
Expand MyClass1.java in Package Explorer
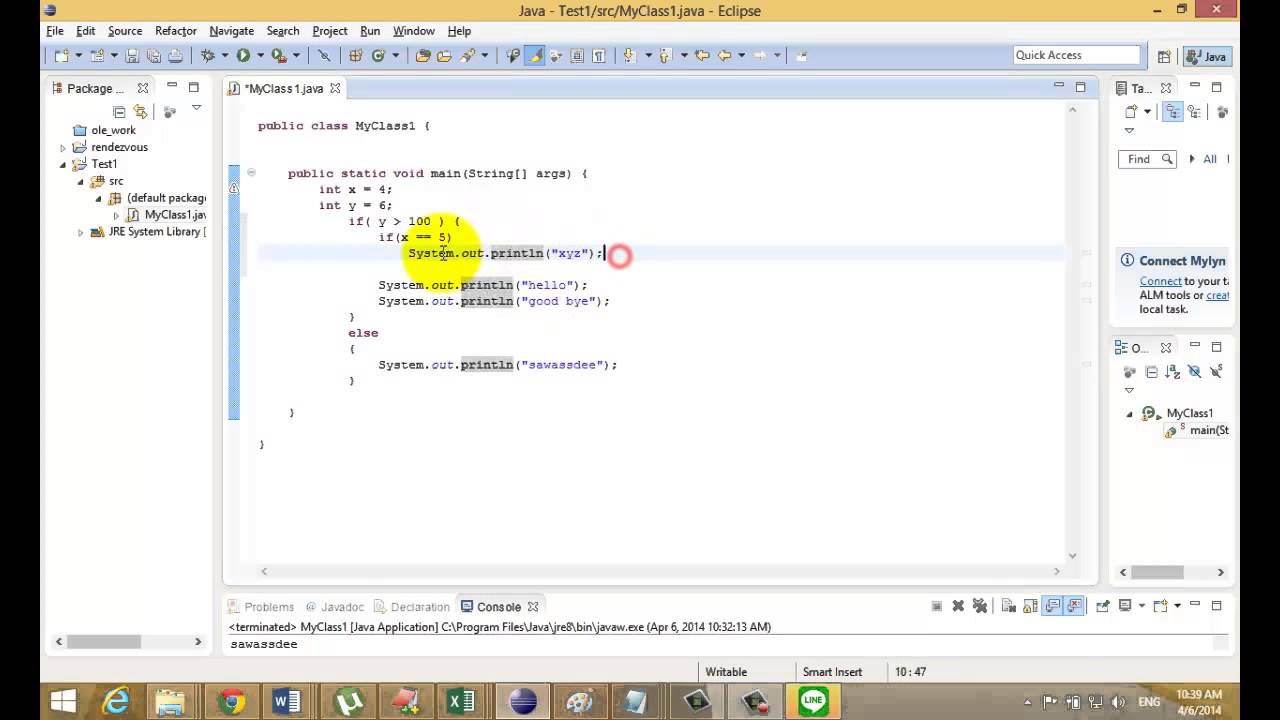(x=116, y=215)
